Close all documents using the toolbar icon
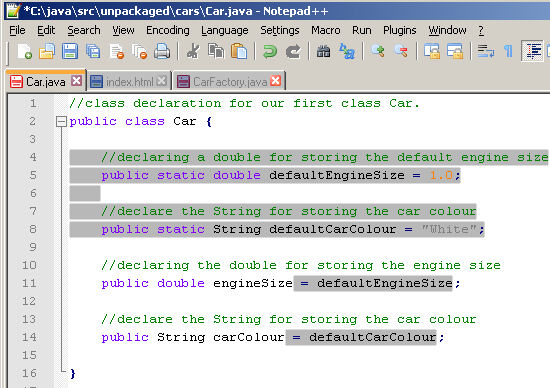550x388 pixels. pos(139,52)
